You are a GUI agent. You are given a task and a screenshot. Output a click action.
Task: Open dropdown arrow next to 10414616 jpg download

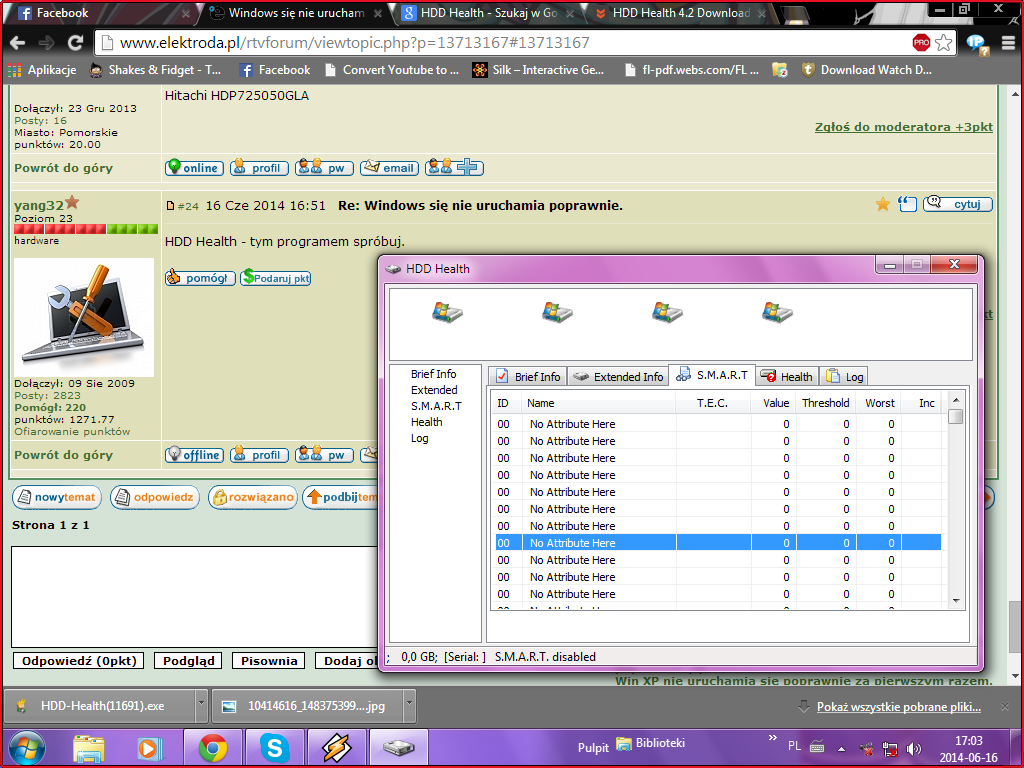coord(409,705)
